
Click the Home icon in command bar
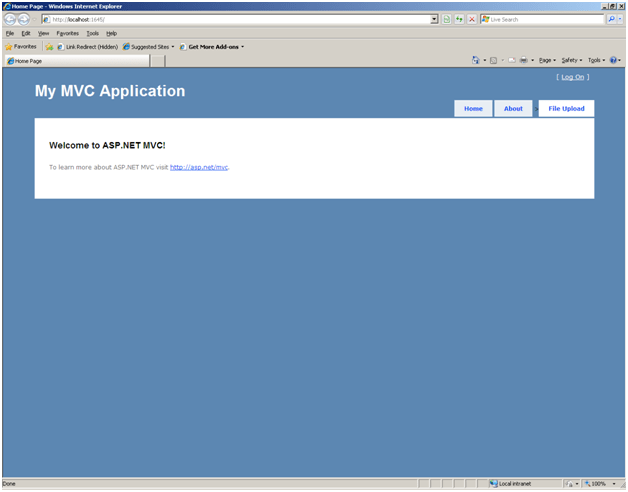[x=476, y=60]
